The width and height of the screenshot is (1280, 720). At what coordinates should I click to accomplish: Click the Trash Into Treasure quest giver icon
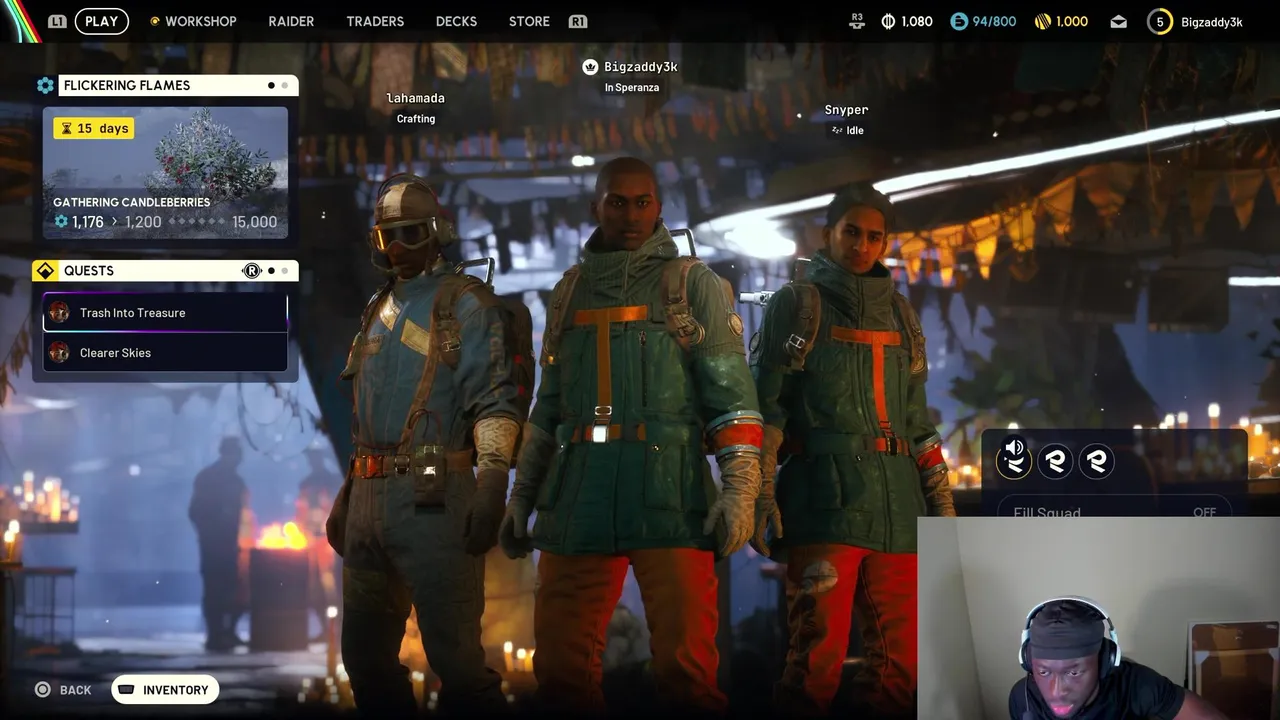tap(60, 313)
